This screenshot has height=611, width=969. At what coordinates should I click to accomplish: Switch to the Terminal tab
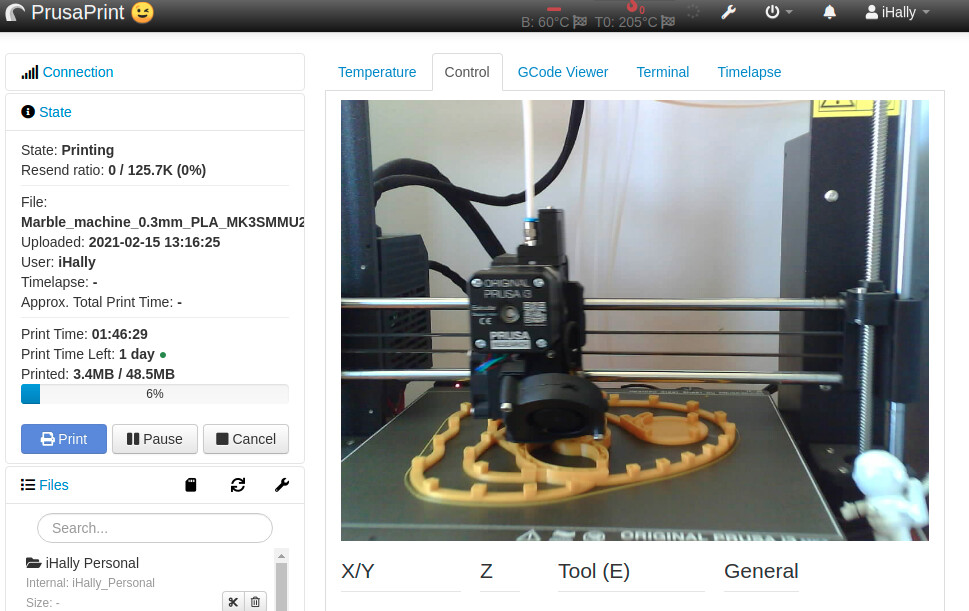click(662, 72)
